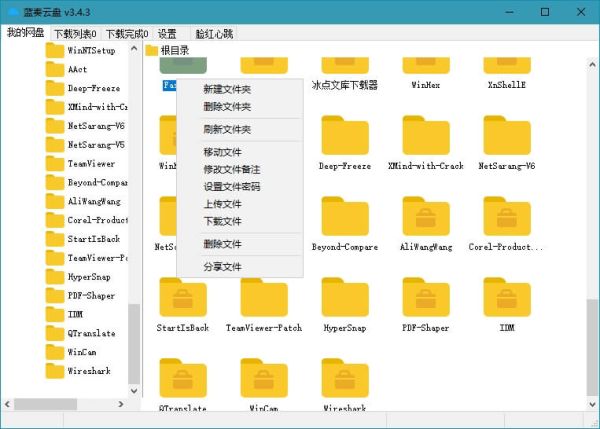Open the 冰点文库下载器 folder in the grid
Viewport: 600px width, 429px height.
[345, 73]
